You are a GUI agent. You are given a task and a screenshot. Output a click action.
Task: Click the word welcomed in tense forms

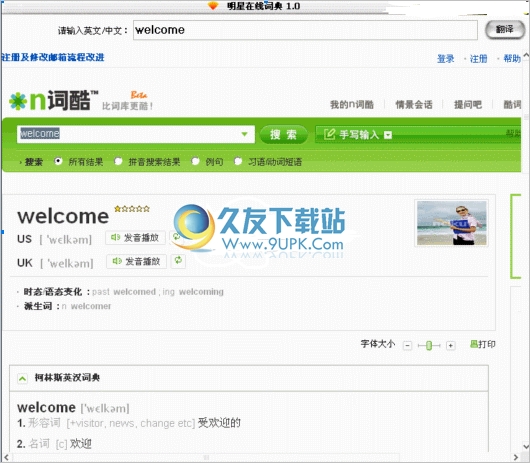pos(135,292)
